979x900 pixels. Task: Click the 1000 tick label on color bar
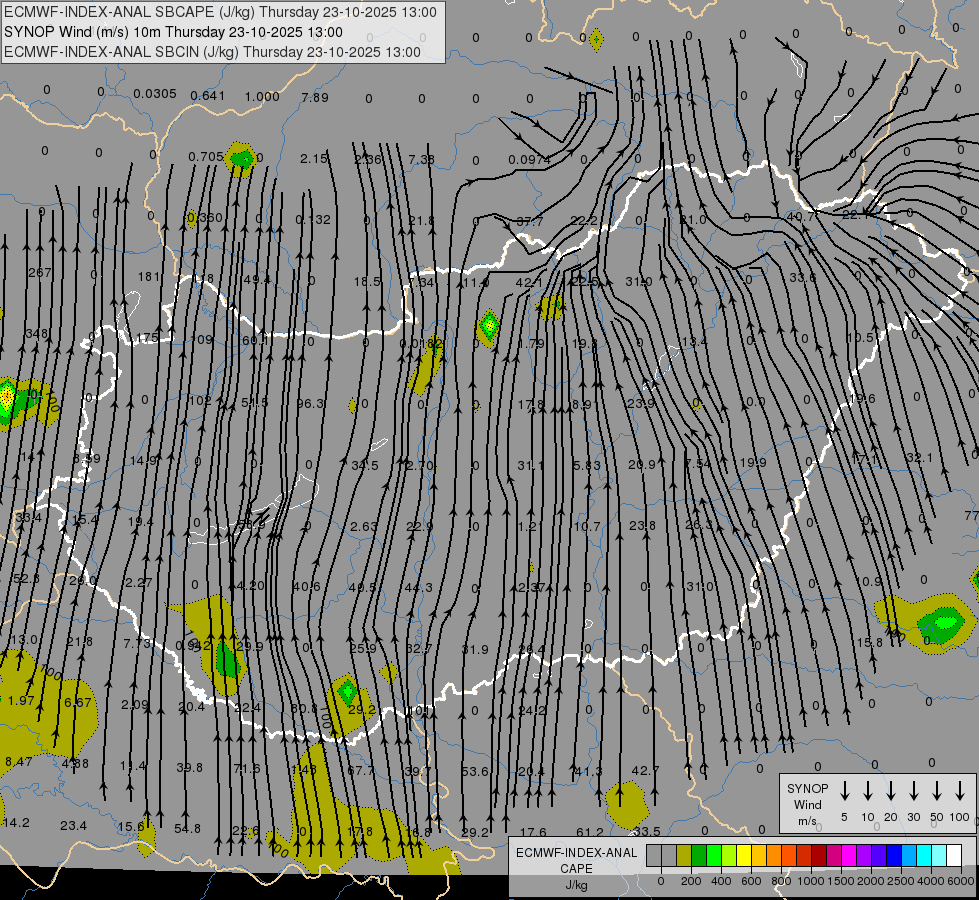point(810,881)
